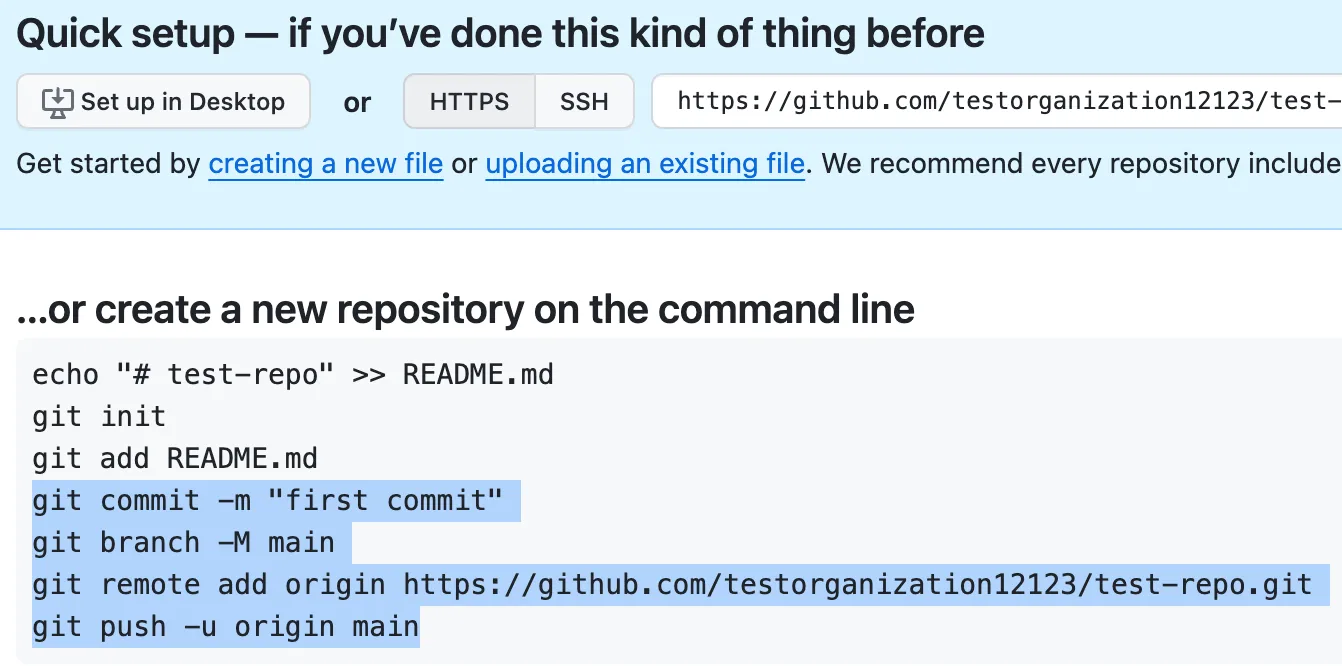1342x666 pixels.
Task: Click the "or" text beside HTTPS
Action: [357, 102]
